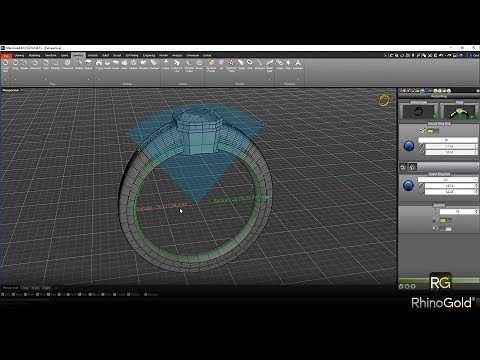
Task: Enable the Quad object snap checkbox
Action: (x=90, y=294)
